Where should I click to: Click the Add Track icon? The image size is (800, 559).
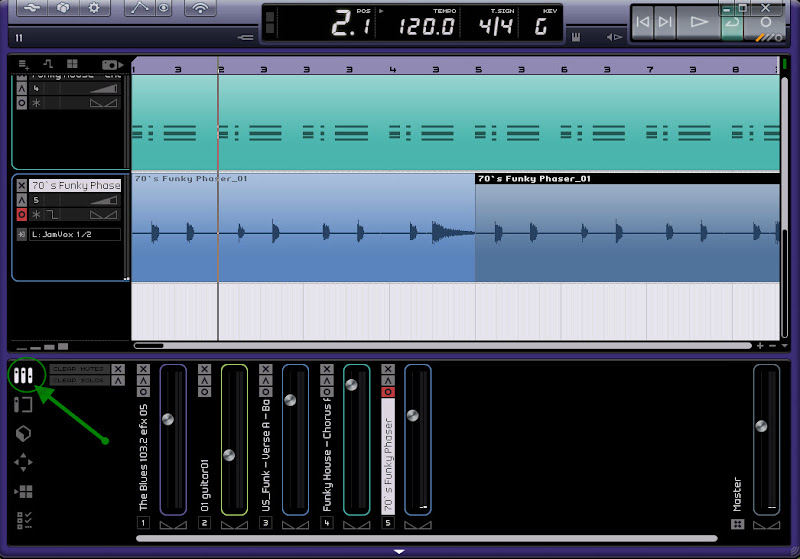pyautogui.click(x=23, y=63)
